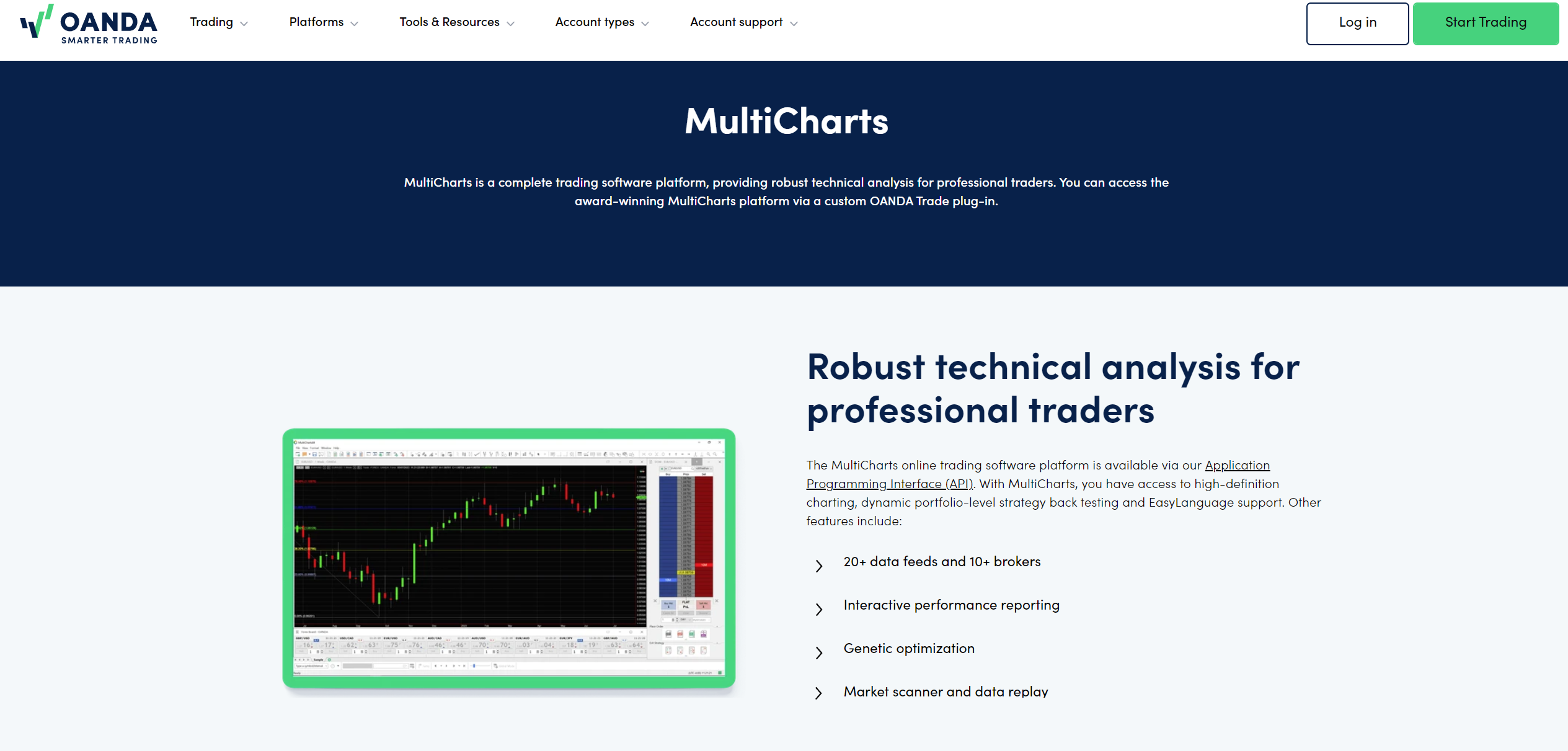Screen dimensions: 1568x751
Task: Click the MultiCharts page heading
Action: pyautogui.click(x=786, y=121)
